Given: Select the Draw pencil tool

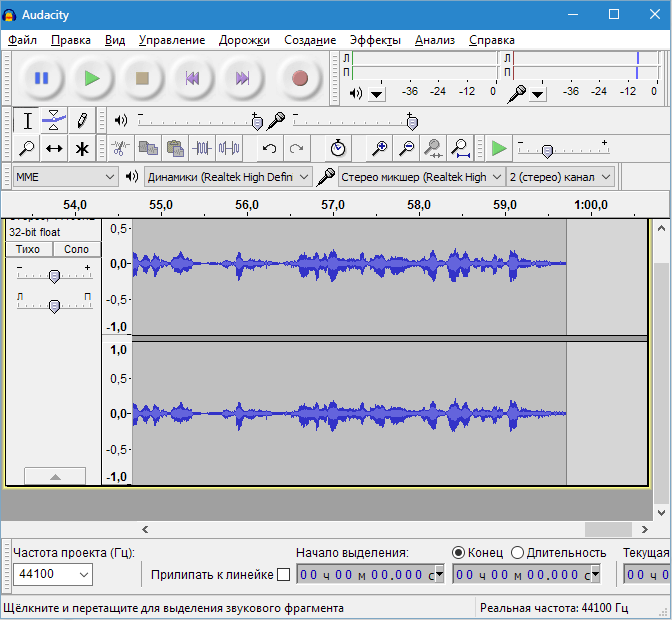Looking at the screenshot, I should (82, 121).
